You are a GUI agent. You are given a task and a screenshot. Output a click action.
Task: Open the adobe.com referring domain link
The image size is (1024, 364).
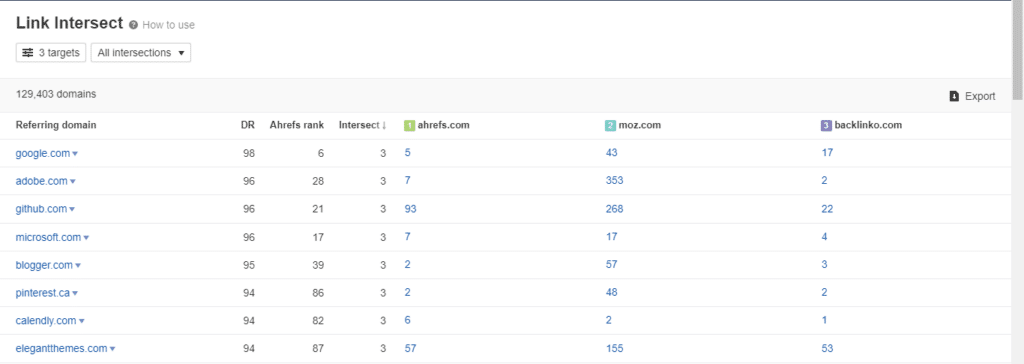pos(42,181)
